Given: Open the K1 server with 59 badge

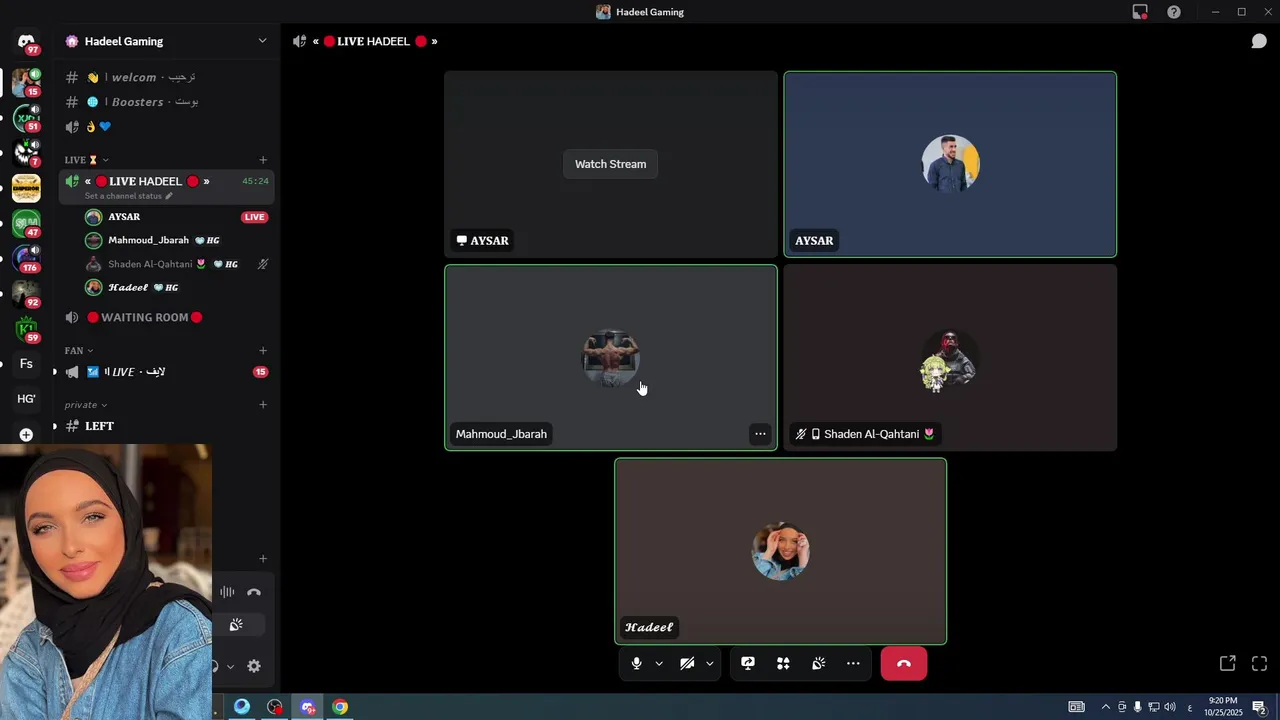Looking at the screenshot, I should point(26,329).
